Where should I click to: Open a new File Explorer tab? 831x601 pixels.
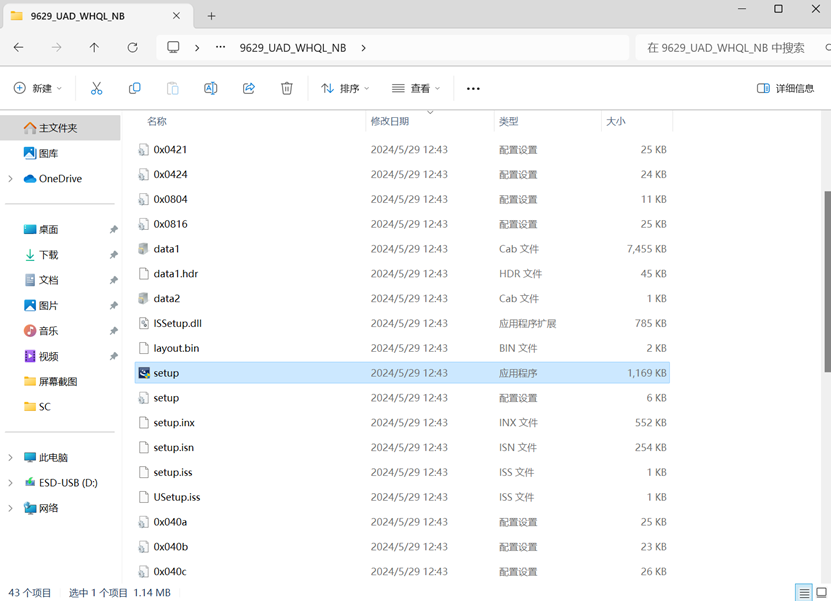[x=211, y=16]
